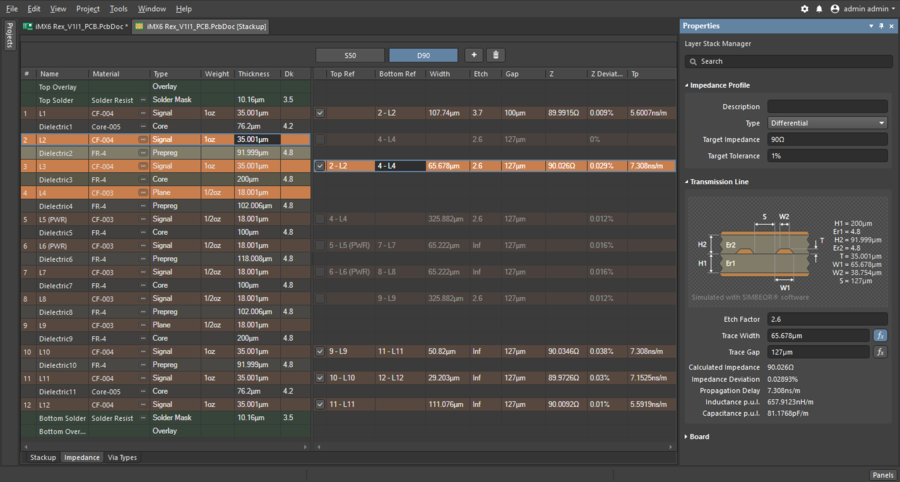Expand the Board section

tap(698, 436)
